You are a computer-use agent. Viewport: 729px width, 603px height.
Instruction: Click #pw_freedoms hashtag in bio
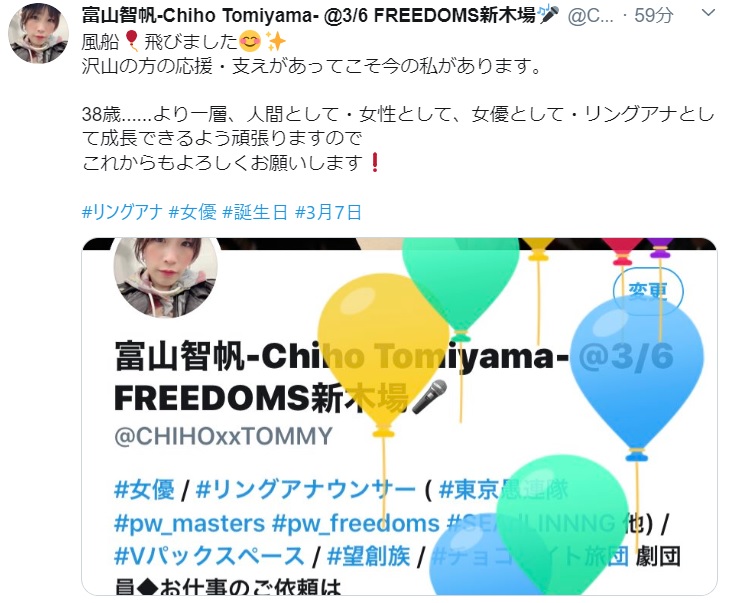(x=356, y=524)
